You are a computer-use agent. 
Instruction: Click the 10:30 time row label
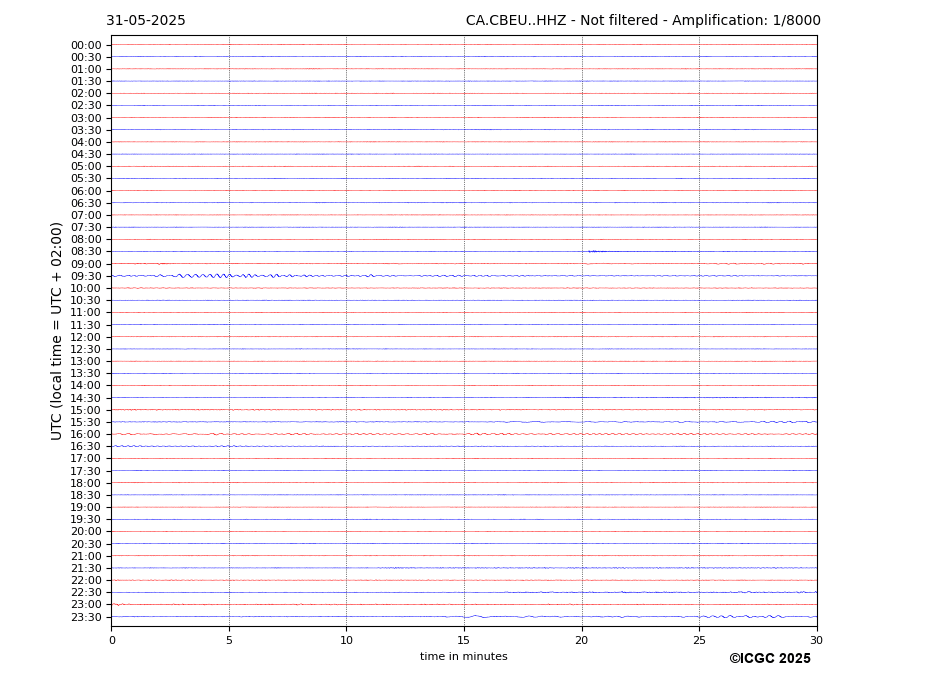pyautogui.click(x=86, y=300)
